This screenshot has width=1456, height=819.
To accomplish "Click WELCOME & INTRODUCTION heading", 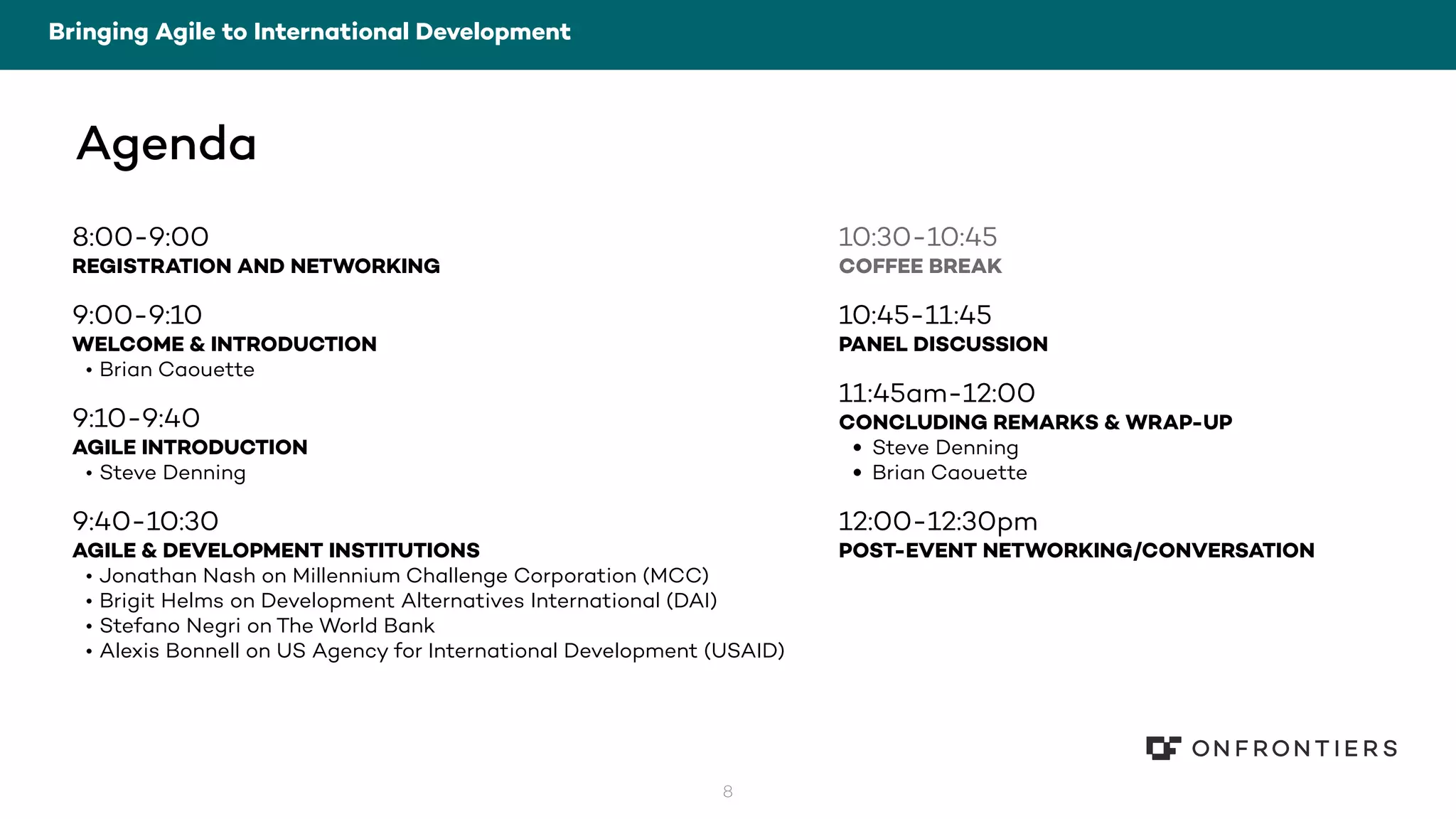I will click(x=225, y=344).
